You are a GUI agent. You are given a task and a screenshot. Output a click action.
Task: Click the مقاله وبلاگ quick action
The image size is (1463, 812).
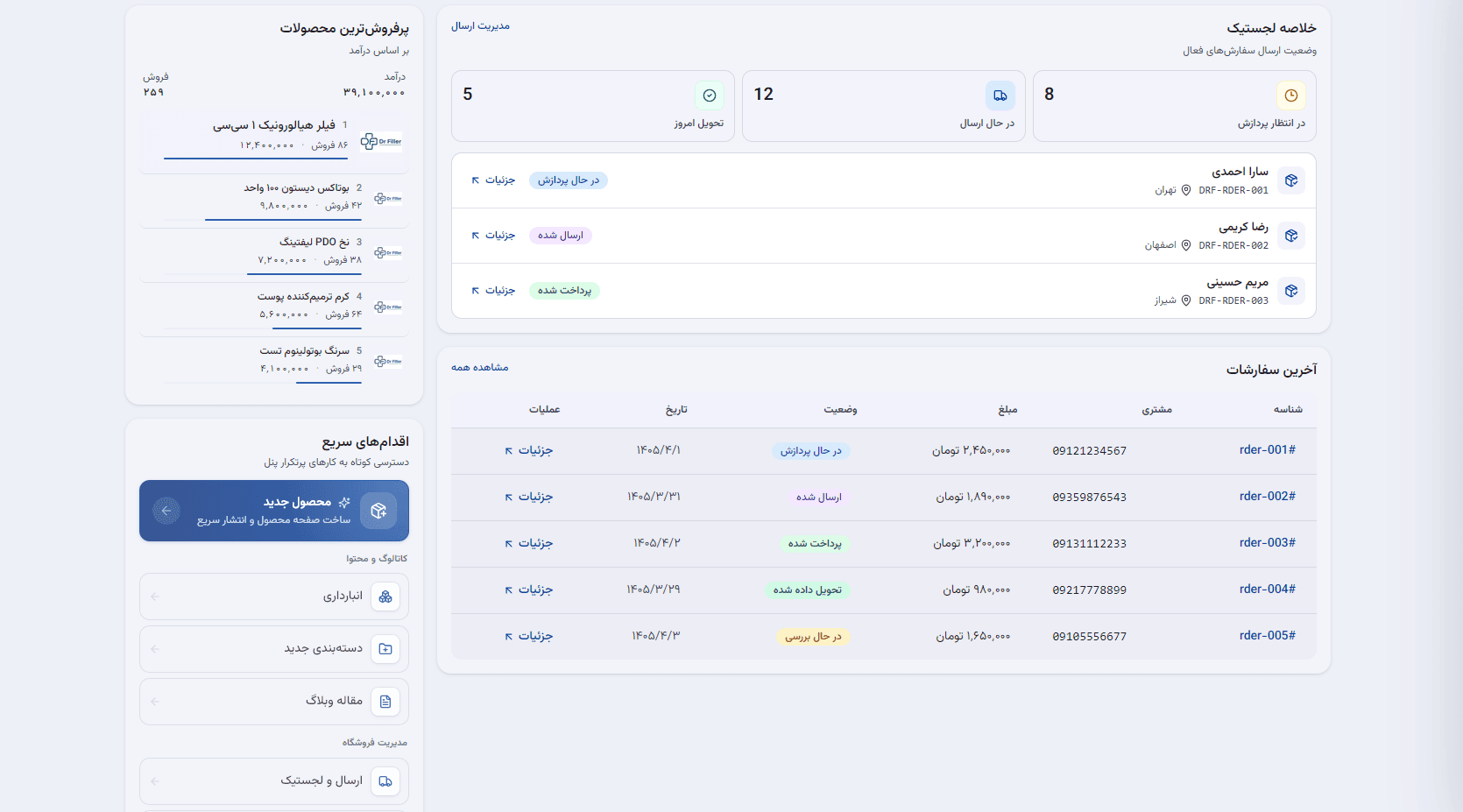tap(274, 702)
